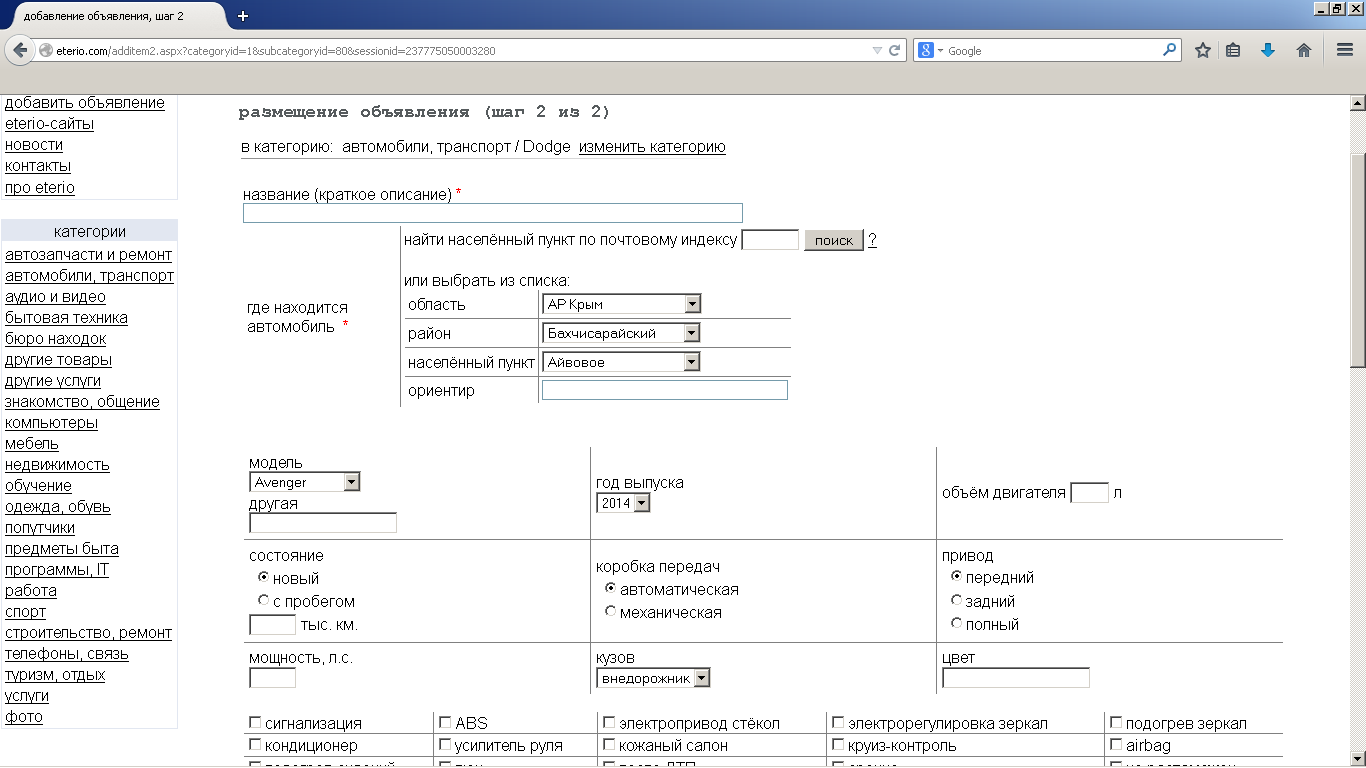
Task: Tick the 'круиз-контроль' checkbox
Action: pos(838,744)
